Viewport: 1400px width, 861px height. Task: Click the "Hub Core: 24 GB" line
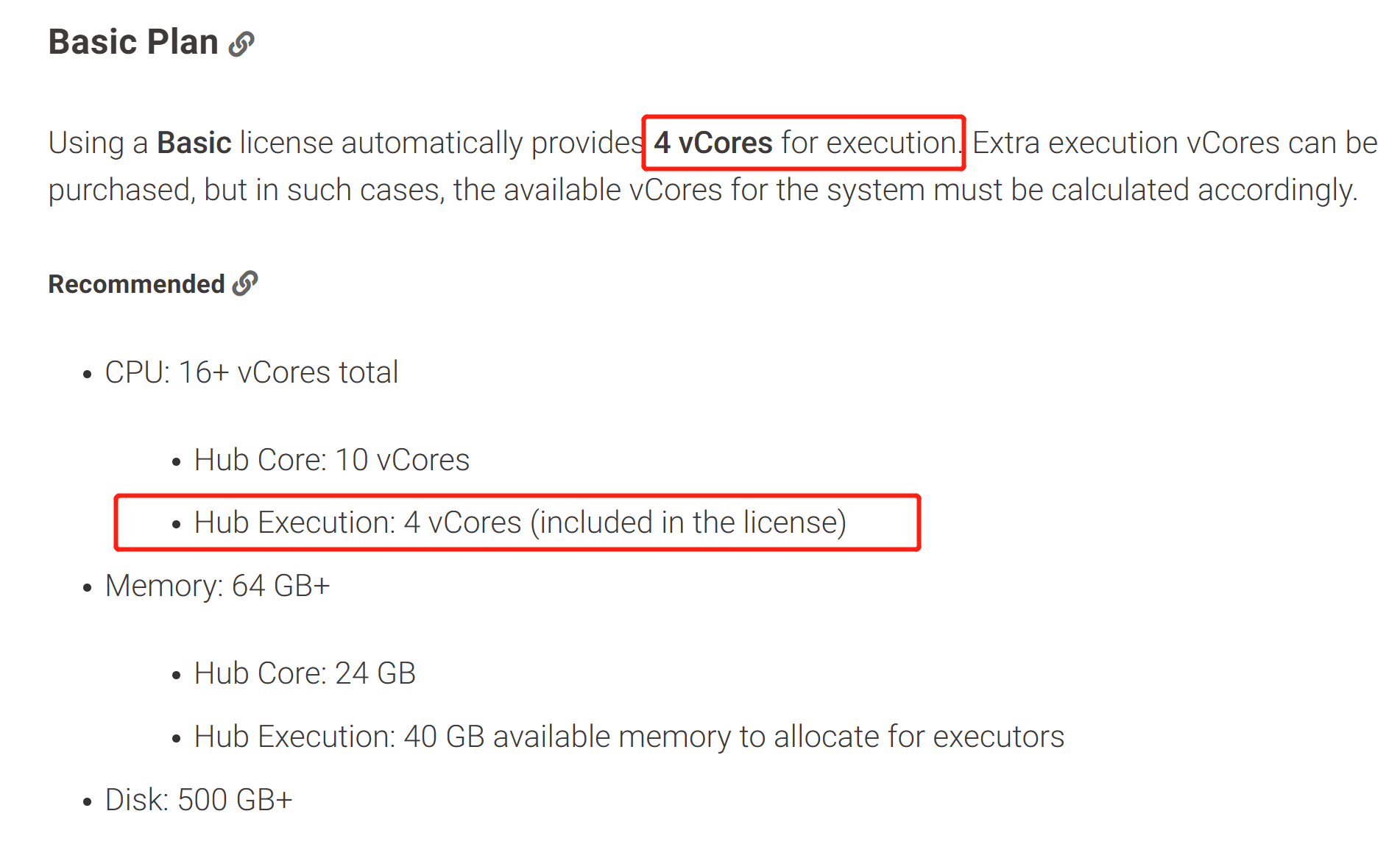coord(305,673)
